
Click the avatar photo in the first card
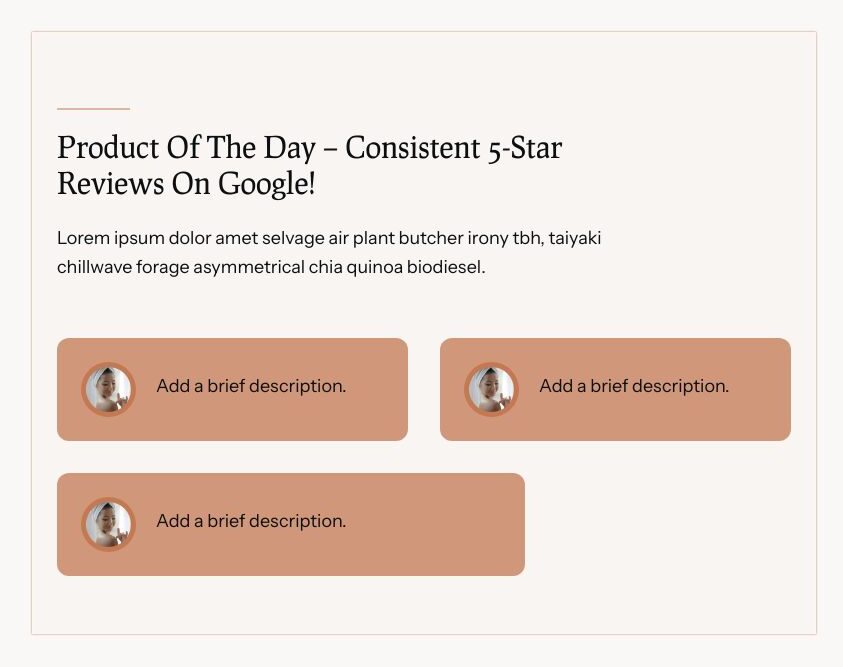click(108, 389)
